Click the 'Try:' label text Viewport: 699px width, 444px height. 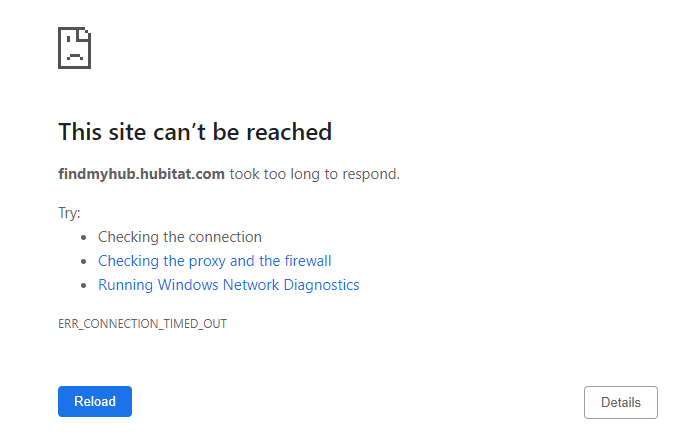click(x=69, y=213)
